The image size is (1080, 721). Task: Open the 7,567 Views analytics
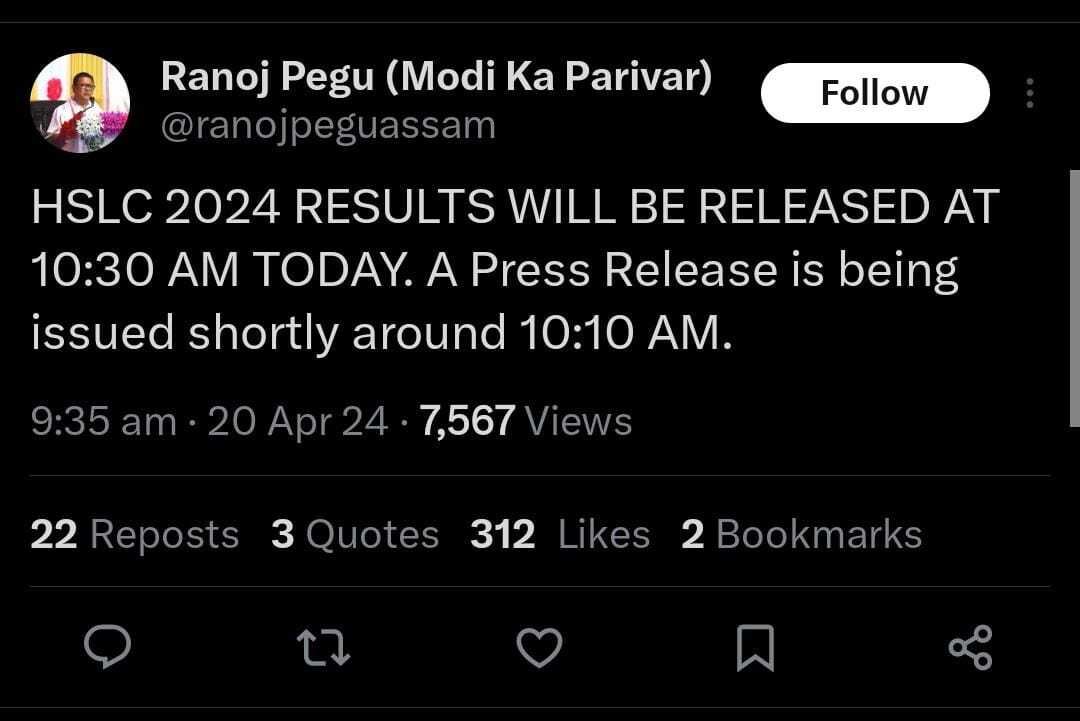(526, 421)
